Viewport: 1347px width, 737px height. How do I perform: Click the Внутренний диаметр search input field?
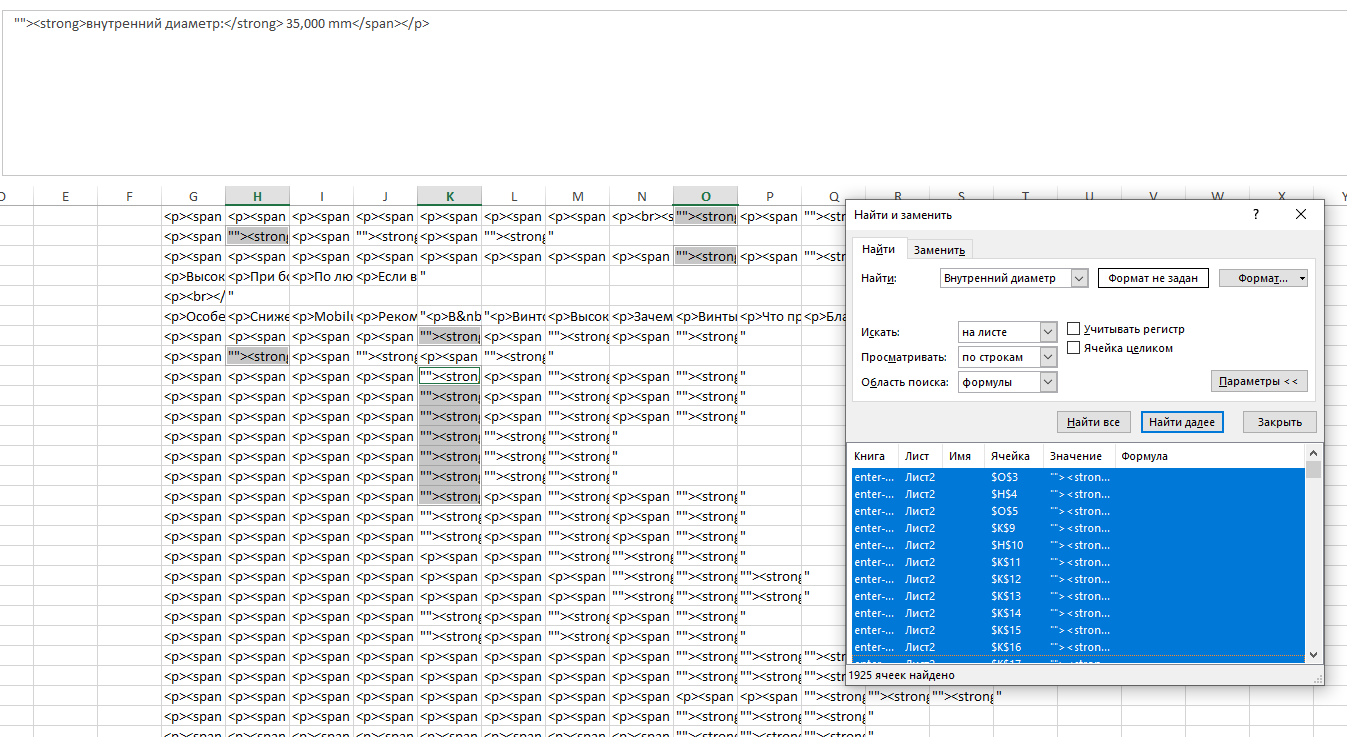point(1005,278)
